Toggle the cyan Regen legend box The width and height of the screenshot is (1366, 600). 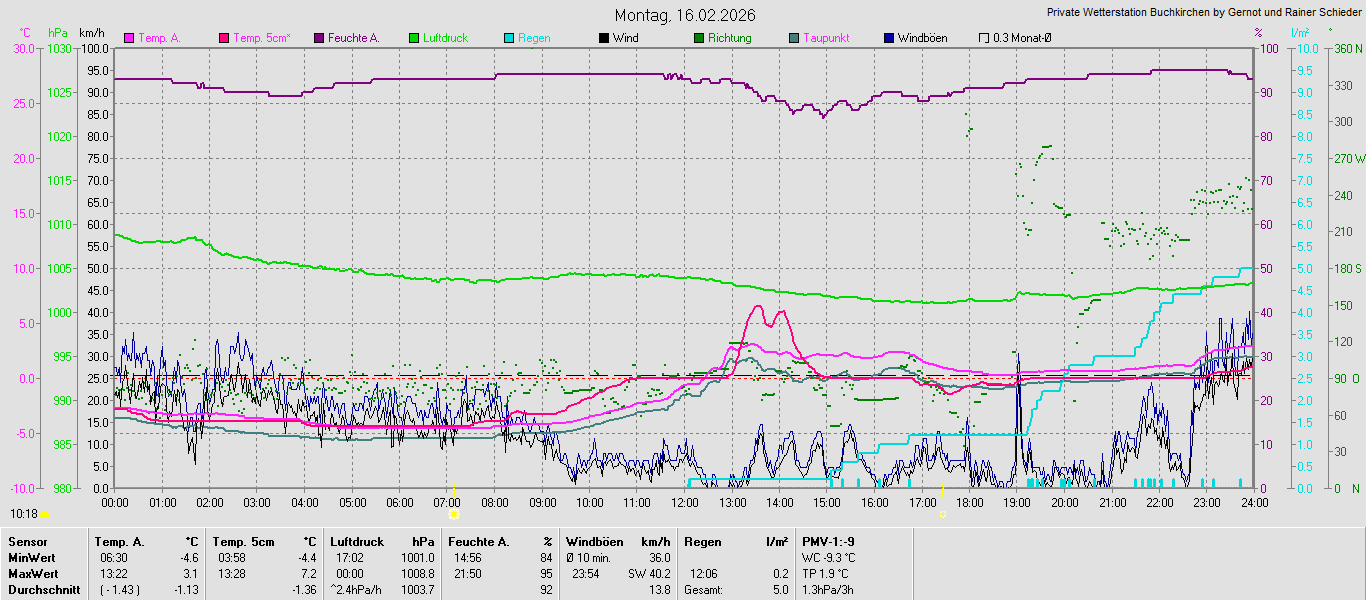coord(508,38)
